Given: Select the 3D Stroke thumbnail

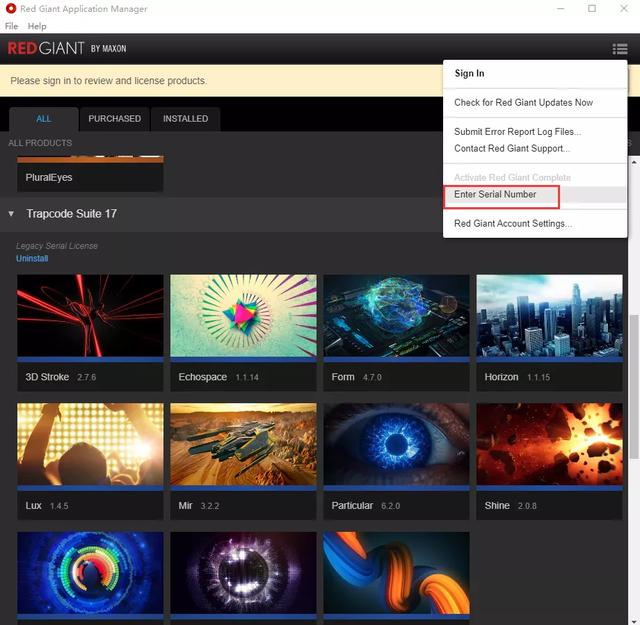Looking at the screenshot, I should pyautogui.click(x=90, y=316).
